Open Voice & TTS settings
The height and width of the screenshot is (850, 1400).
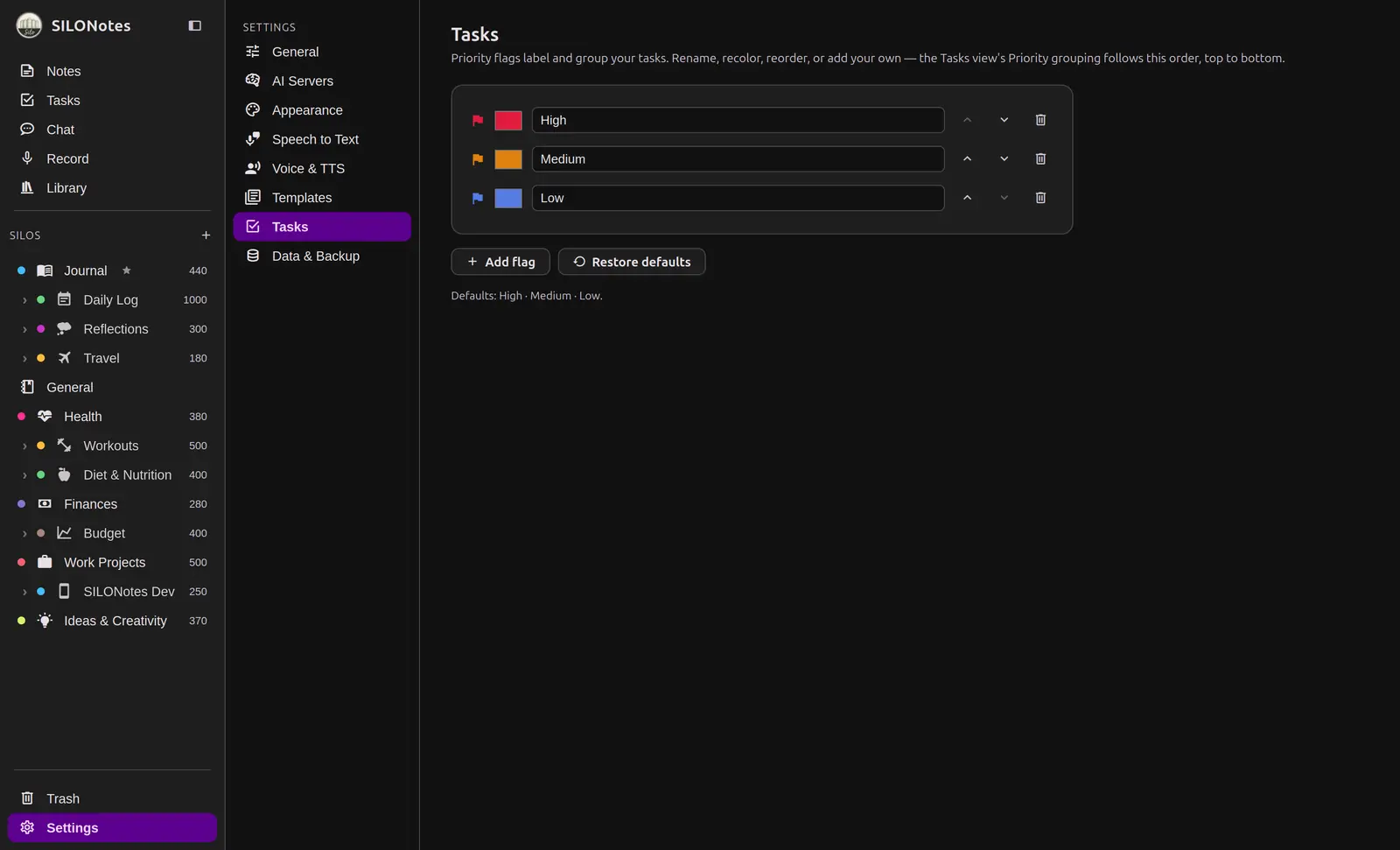click(x=322, y=168)
